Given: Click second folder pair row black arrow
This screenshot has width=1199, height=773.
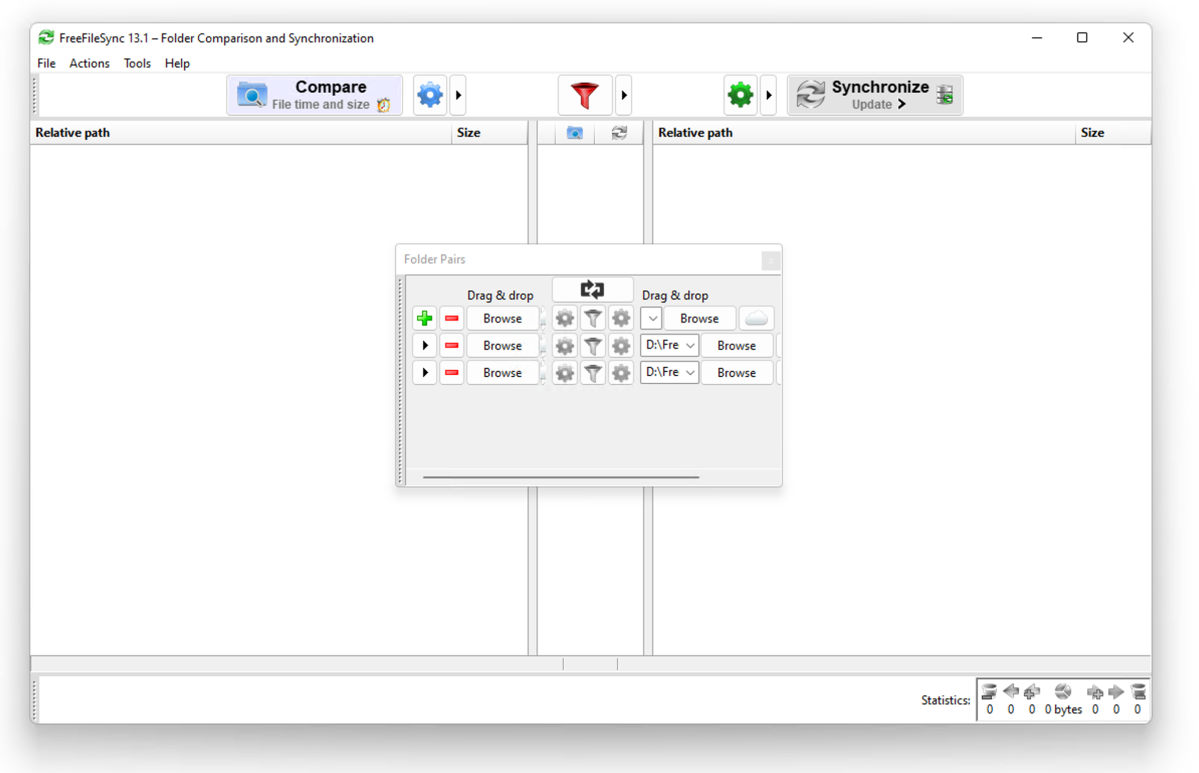Looking at the screenshot, I should [x=424, y=346].
